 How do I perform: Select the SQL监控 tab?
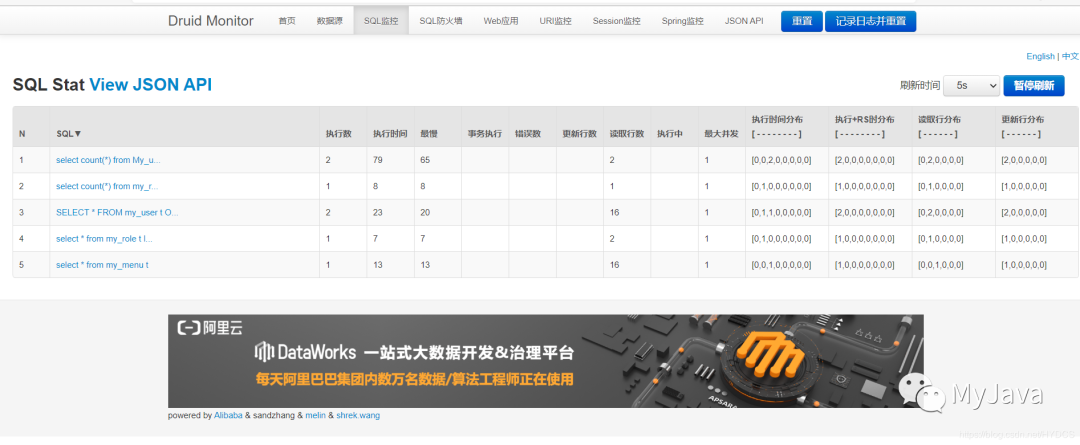point(381,21)
